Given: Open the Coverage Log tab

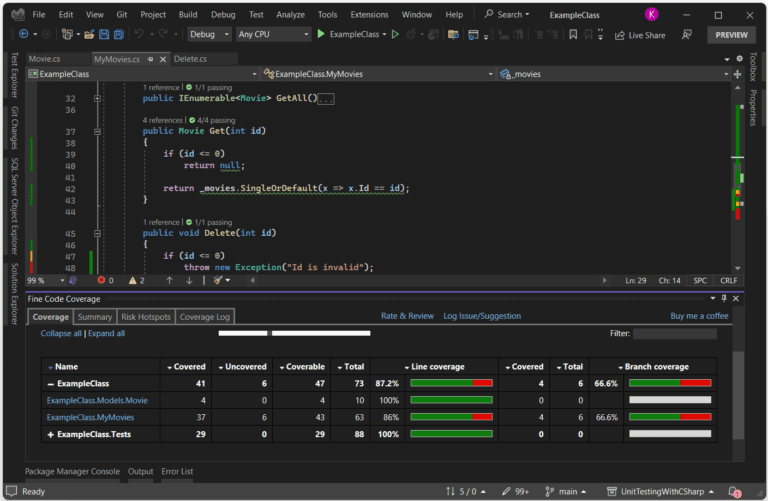Looking at the screenshot, I should click(205, 317).
